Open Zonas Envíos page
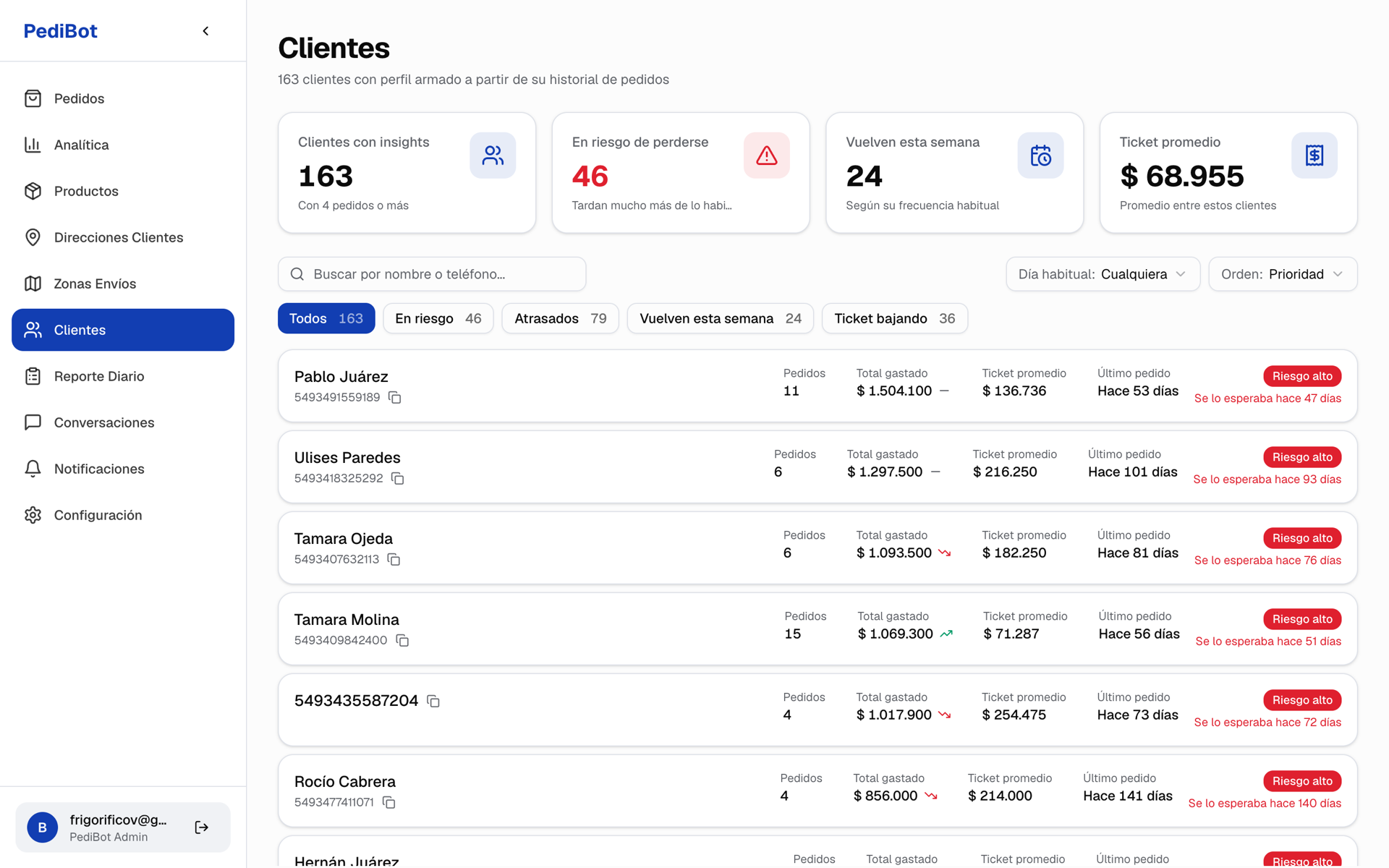 coord(123,284)
